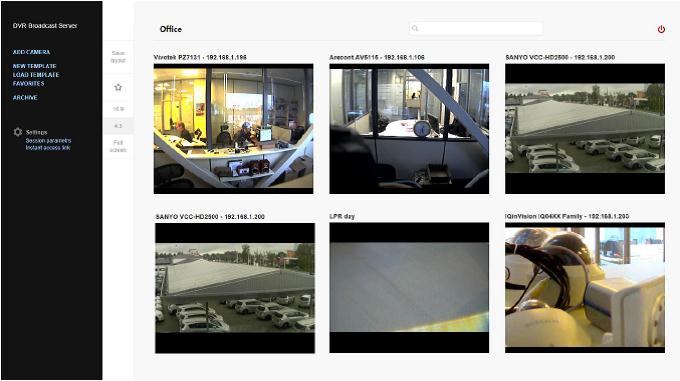Image resolution: width=680 pixels, height=381 pixels.
Task: Open the ADD CAMERA menu item
Action: pos(31,52)
